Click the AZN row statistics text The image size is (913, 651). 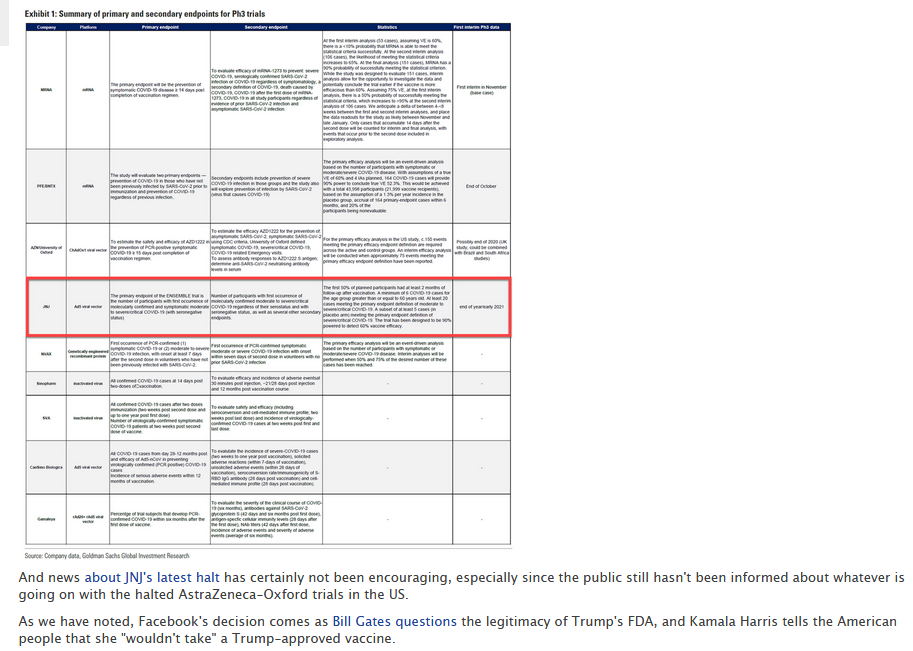pos(387,250)
